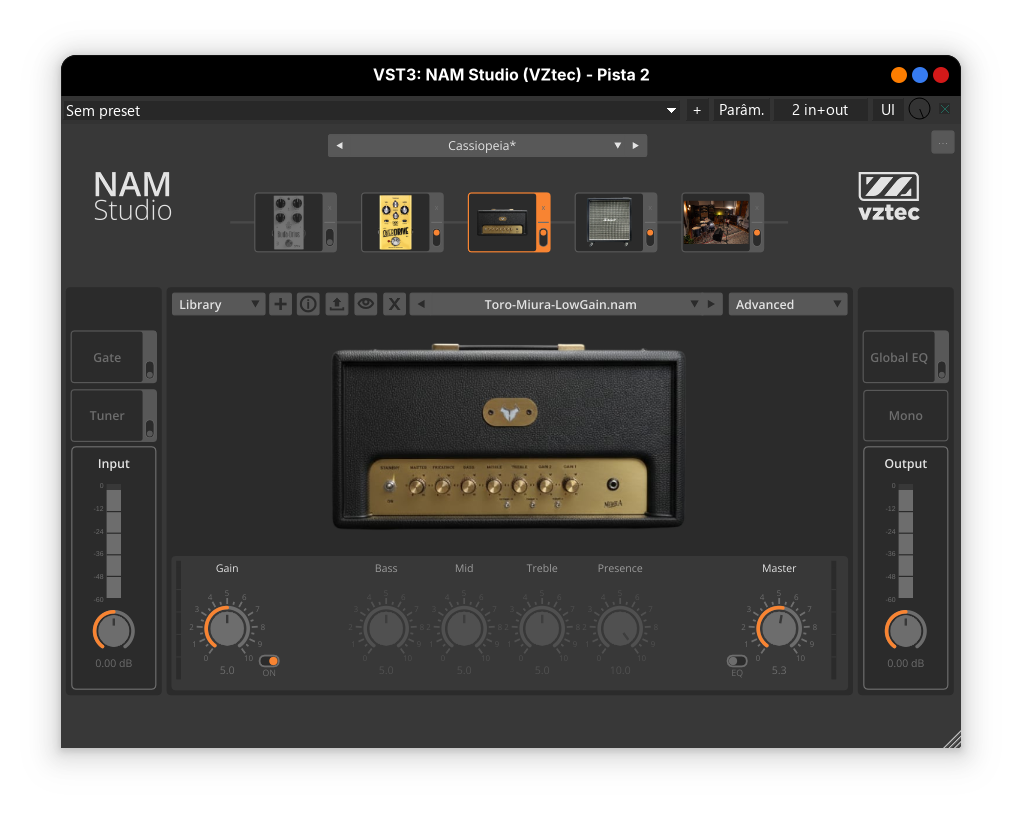Viewport: 1022px width, 815px height.
Task: Click the 2 in+out routing button
Action: tap(820, 110)
